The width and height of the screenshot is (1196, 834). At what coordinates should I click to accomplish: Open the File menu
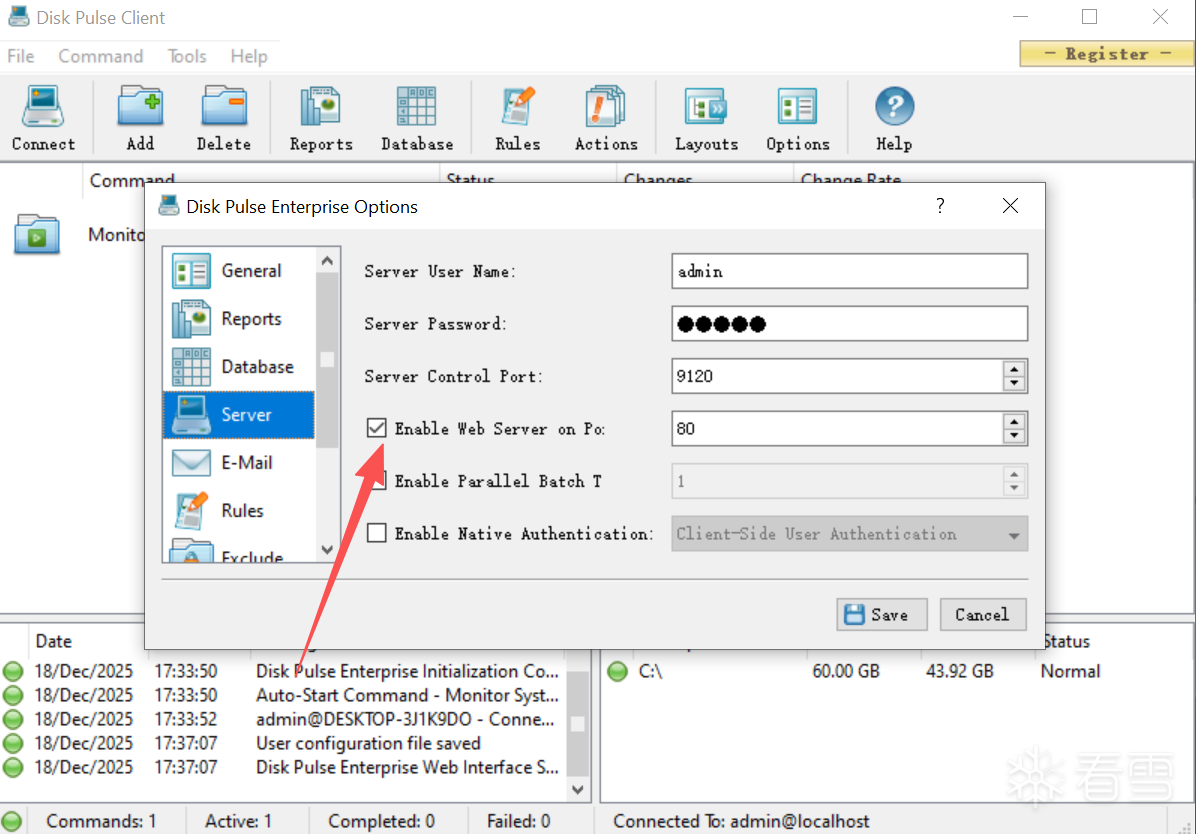click(x=21, y=56)
